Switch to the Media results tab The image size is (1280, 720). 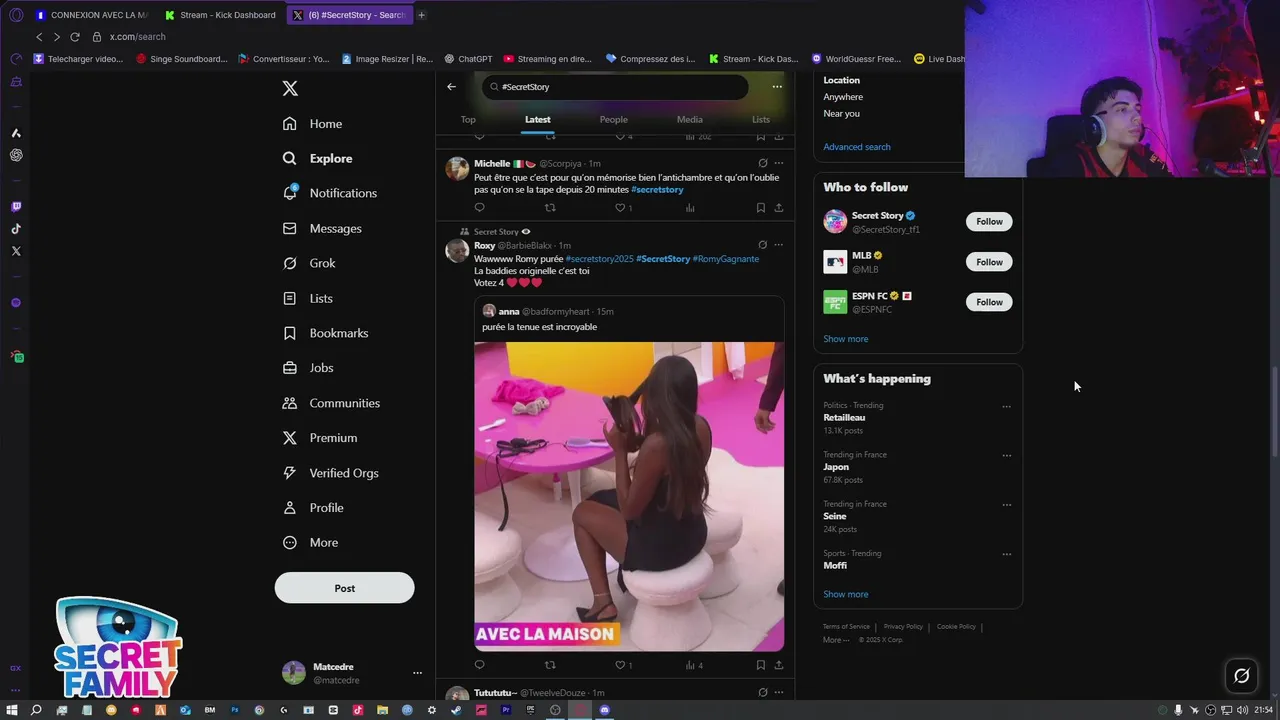pos(690,119)
